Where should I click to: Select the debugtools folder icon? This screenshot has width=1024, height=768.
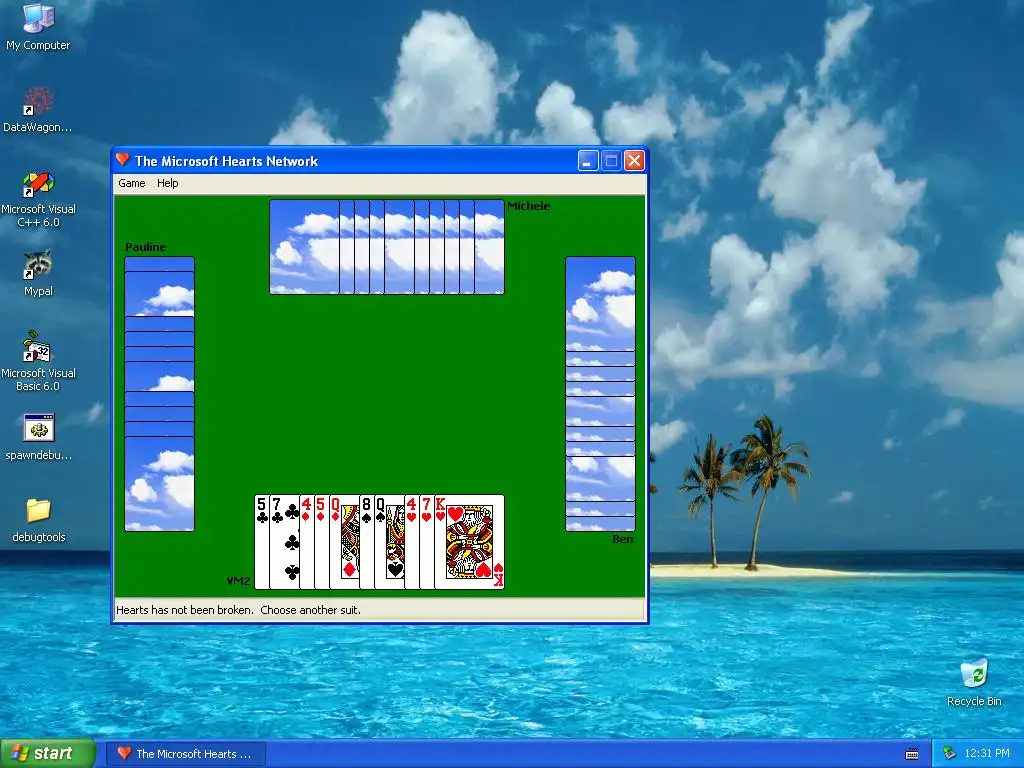click(x=39, y=520)
